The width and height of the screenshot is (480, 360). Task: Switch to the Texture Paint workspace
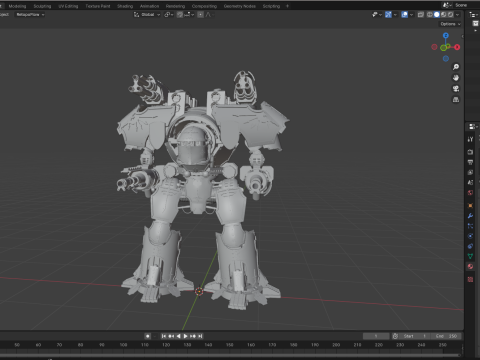[98, 6]
